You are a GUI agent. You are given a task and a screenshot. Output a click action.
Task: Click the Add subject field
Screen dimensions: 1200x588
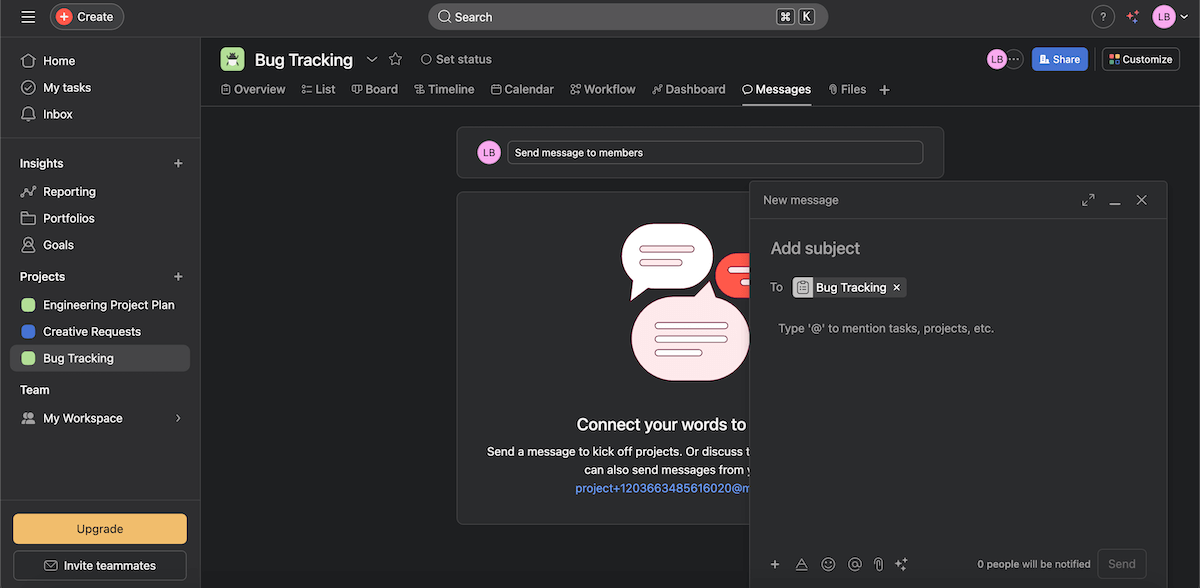pyautogui.click(x=900, y=248)
